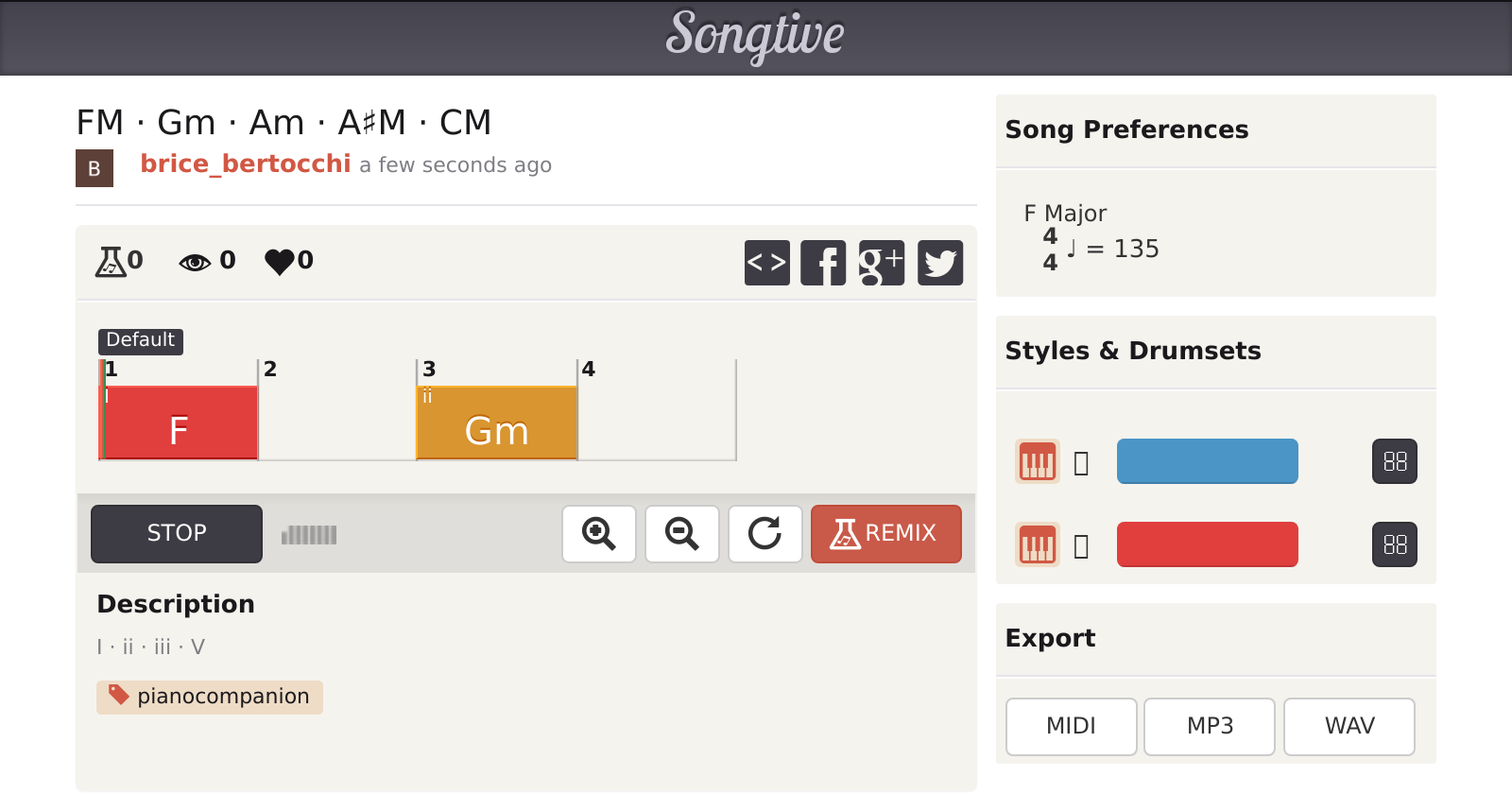Share the song on Google Plus
Viewport: 1512px width, 794px height.
[881, 263]
